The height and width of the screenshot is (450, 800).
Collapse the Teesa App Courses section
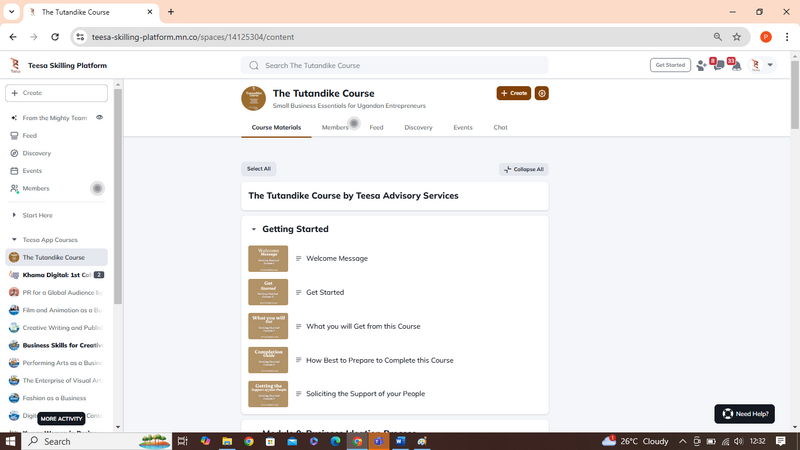pos(14,240)
